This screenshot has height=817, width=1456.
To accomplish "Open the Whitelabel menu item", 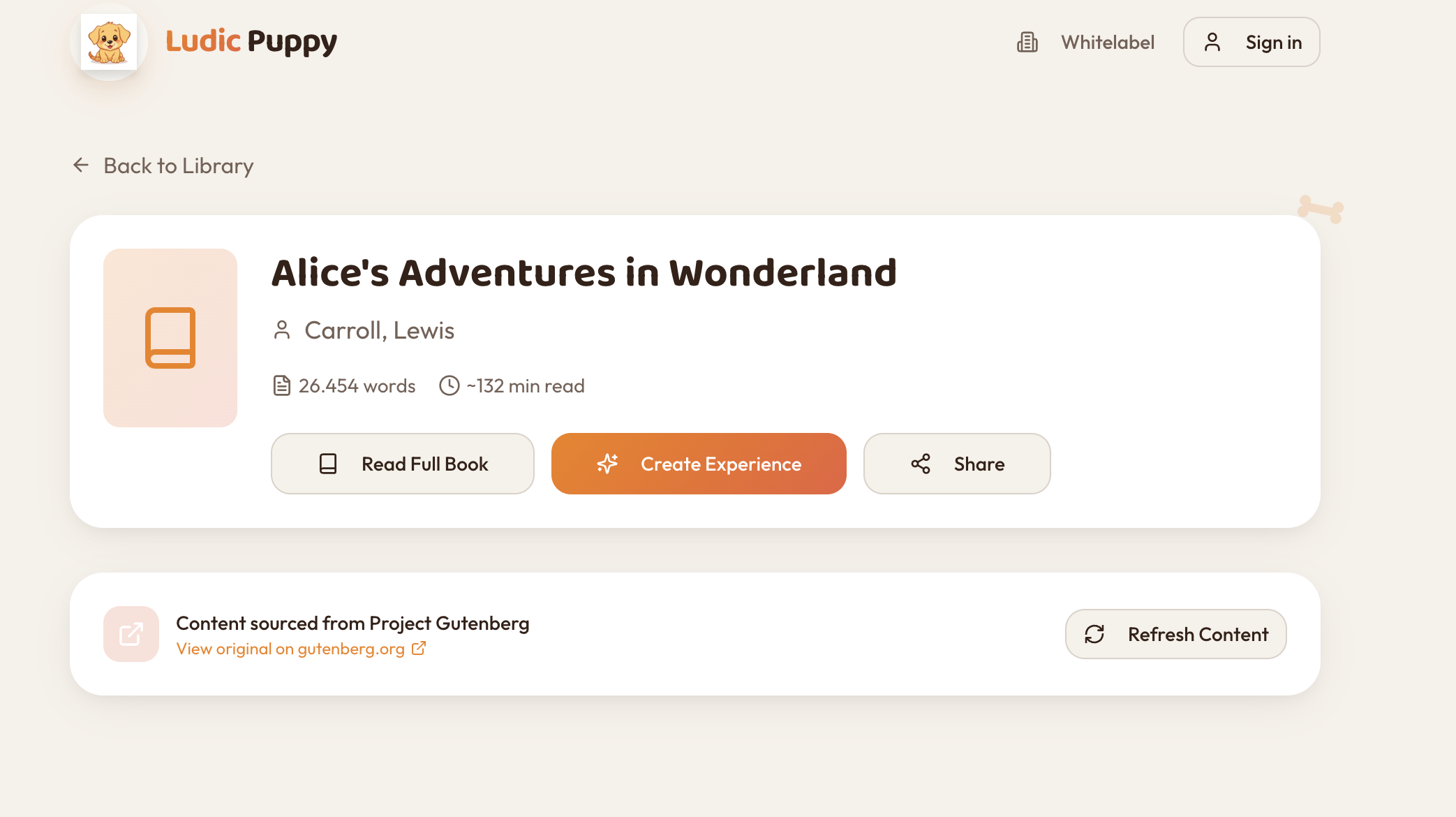I will [1107, 42].
